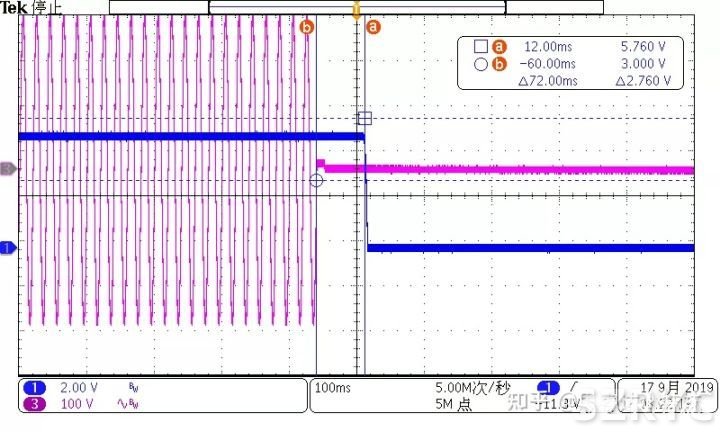Click the blue channel 1 badge in readout
Image resolution: width=720 pixels, height=432 pixels.
coord(35,388)
